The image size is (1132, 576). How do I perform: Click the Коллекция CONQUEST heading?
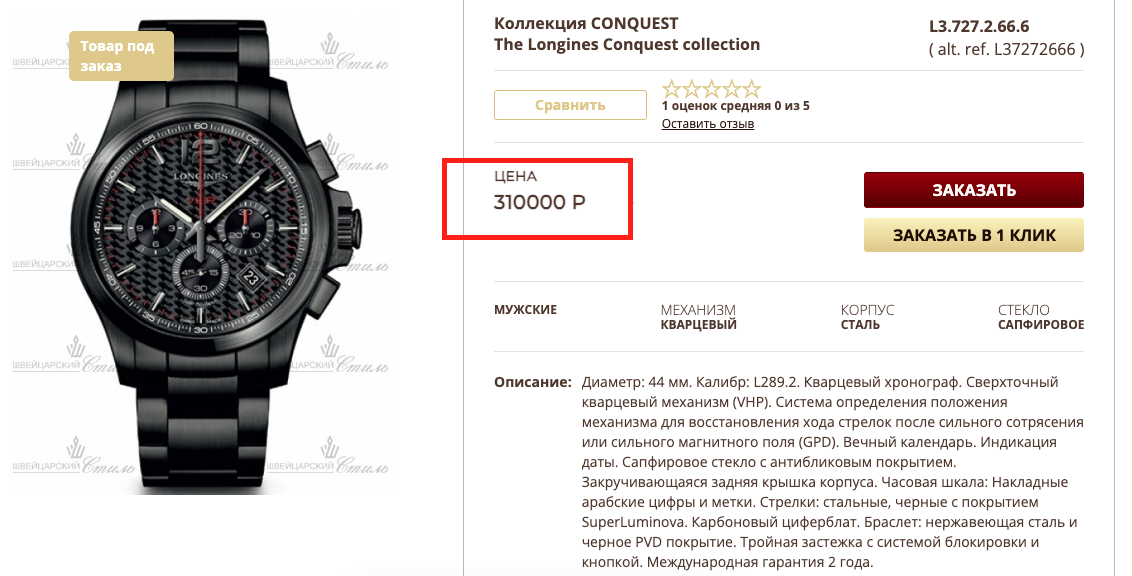click(586, 24)
